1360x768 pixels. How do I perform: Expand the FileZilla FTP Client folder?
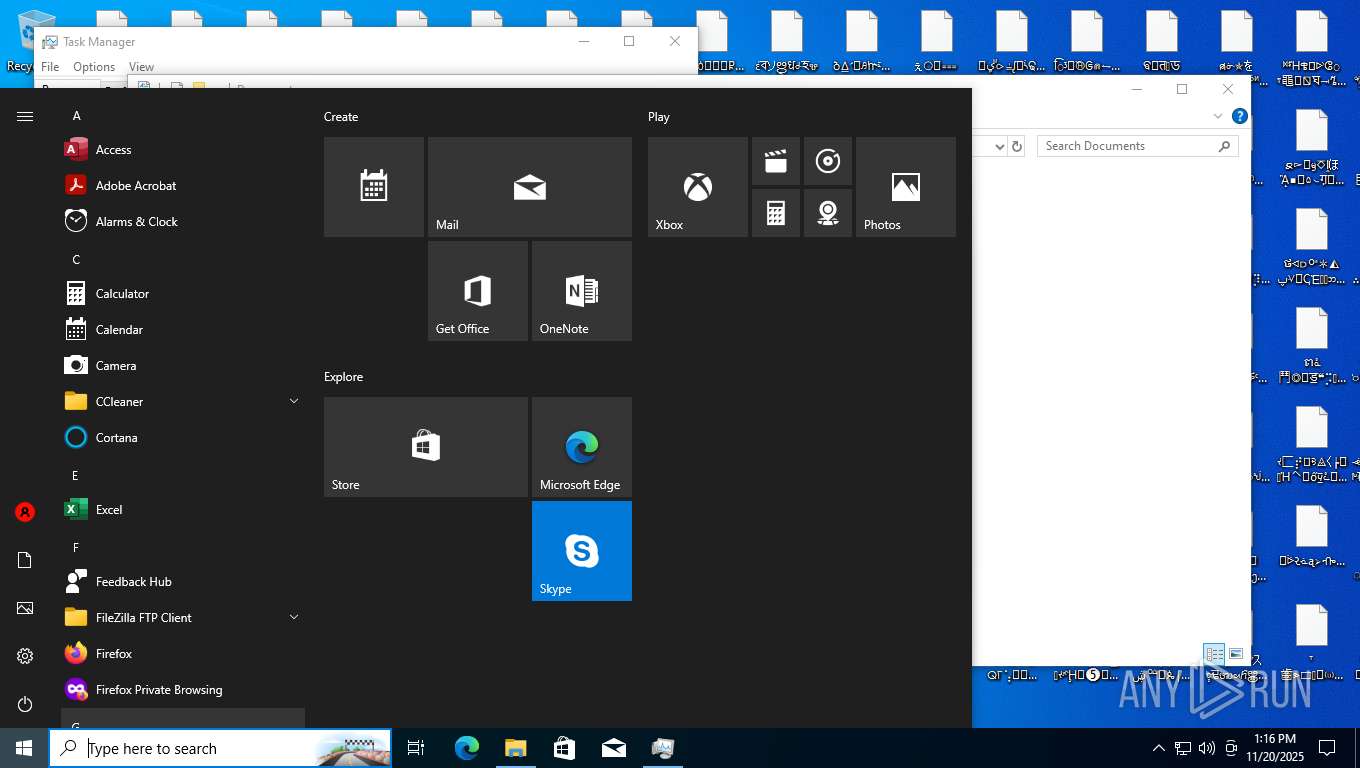tap(294, 618)
